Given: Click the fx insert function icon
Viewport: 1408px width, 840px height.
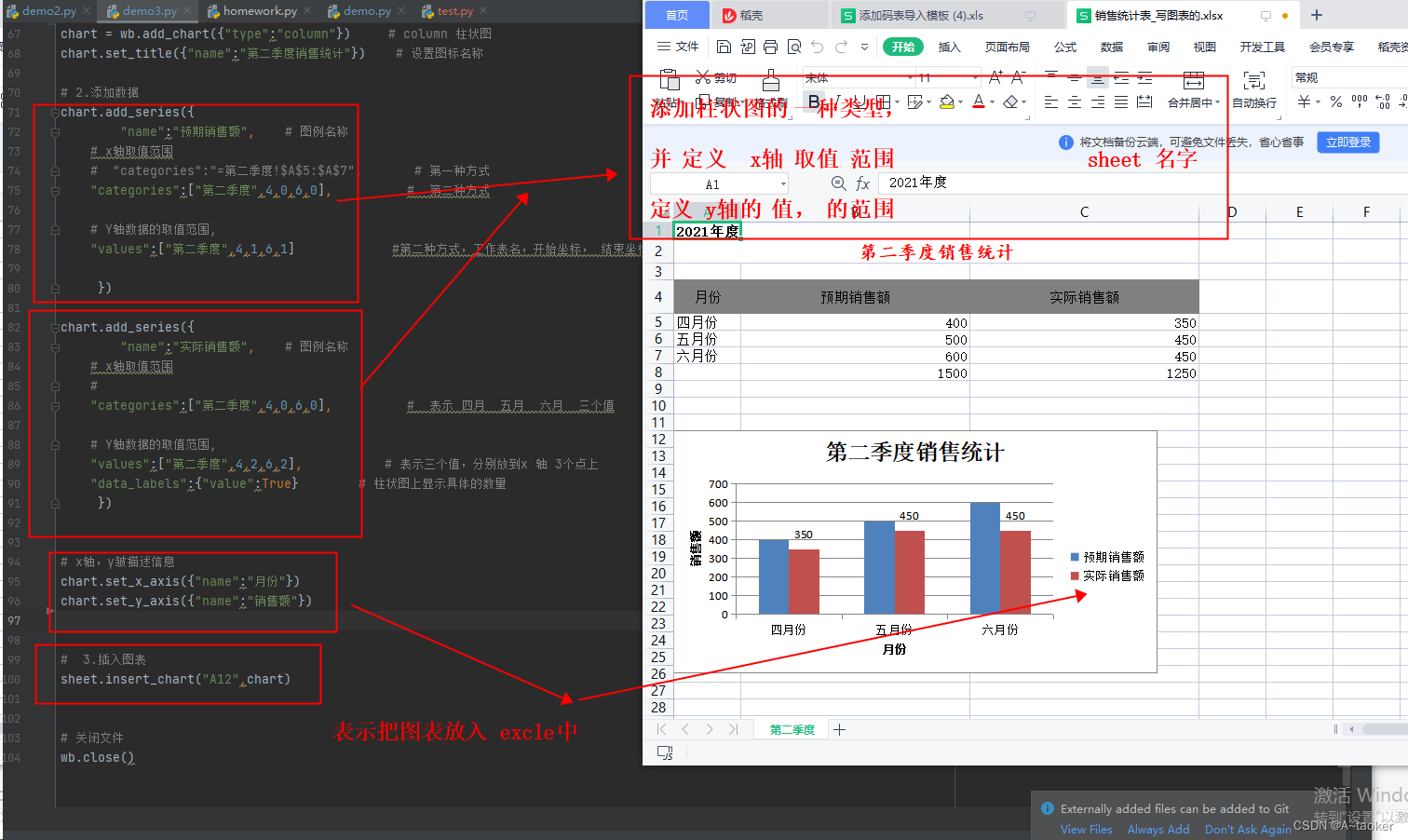Looking at the screenshot, I should [863, 183].
